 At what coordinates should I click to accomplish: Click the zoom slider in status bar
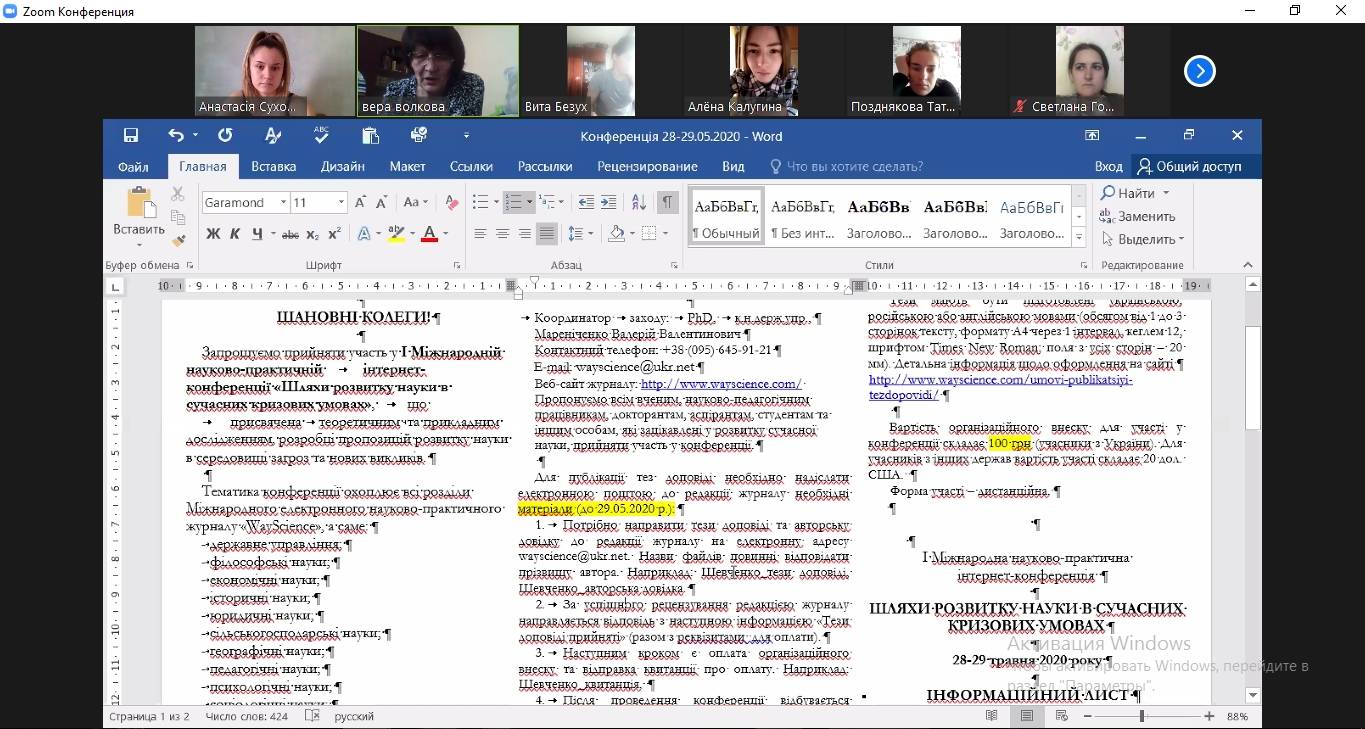click(1141, 716)
